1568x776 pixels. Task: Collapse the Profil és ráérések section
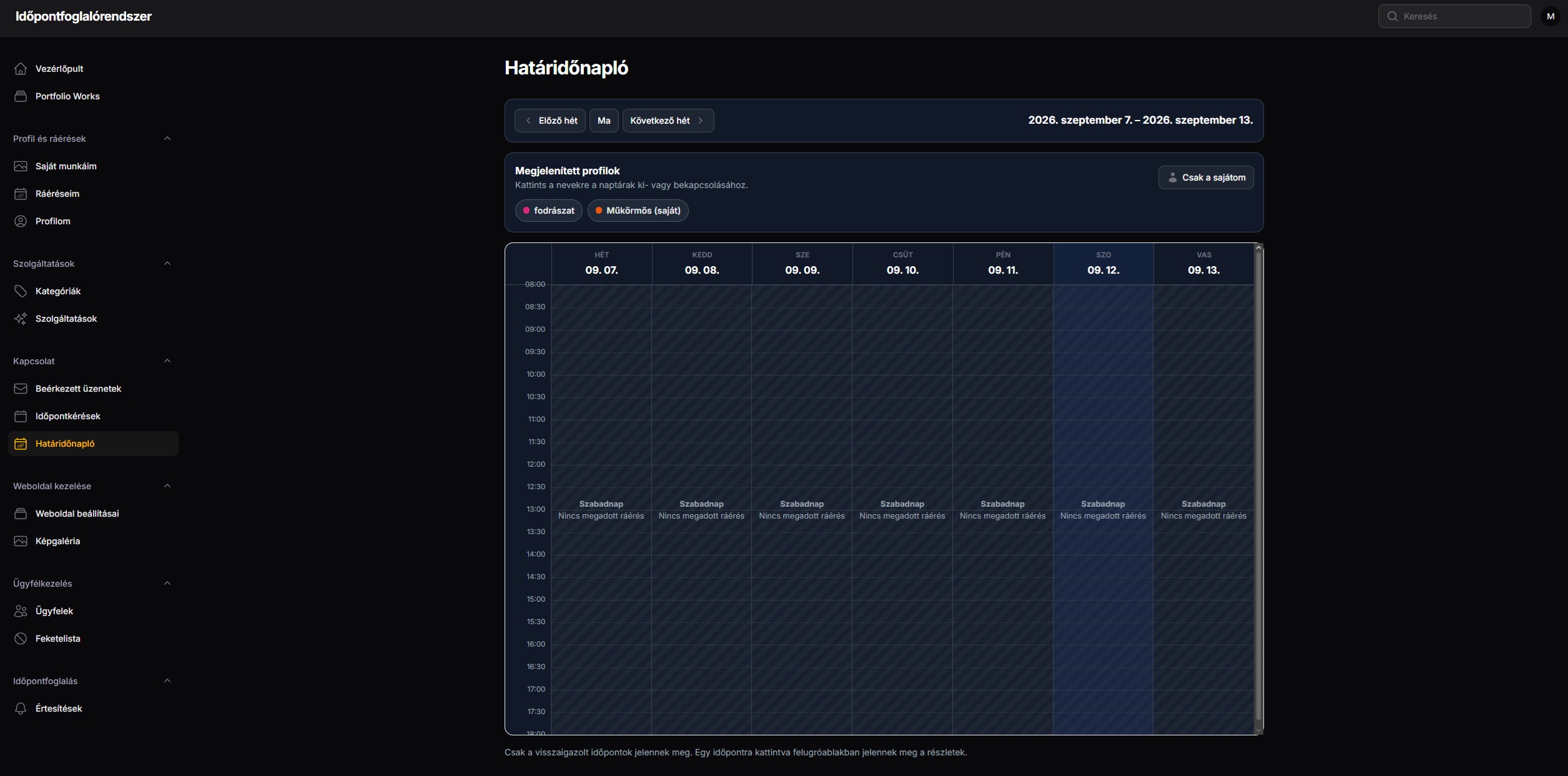(x=167, y=139)
